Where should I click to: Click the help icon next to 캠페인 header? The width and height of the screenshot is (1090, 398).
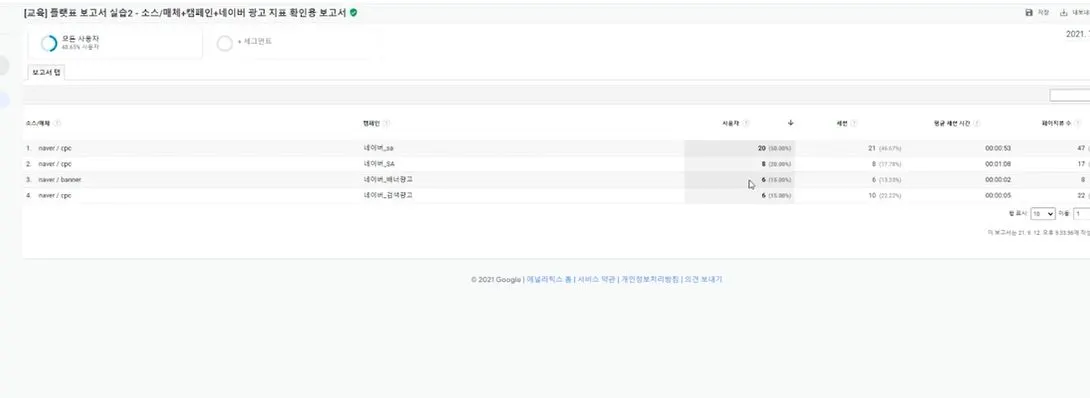click(x=387, y=123)
